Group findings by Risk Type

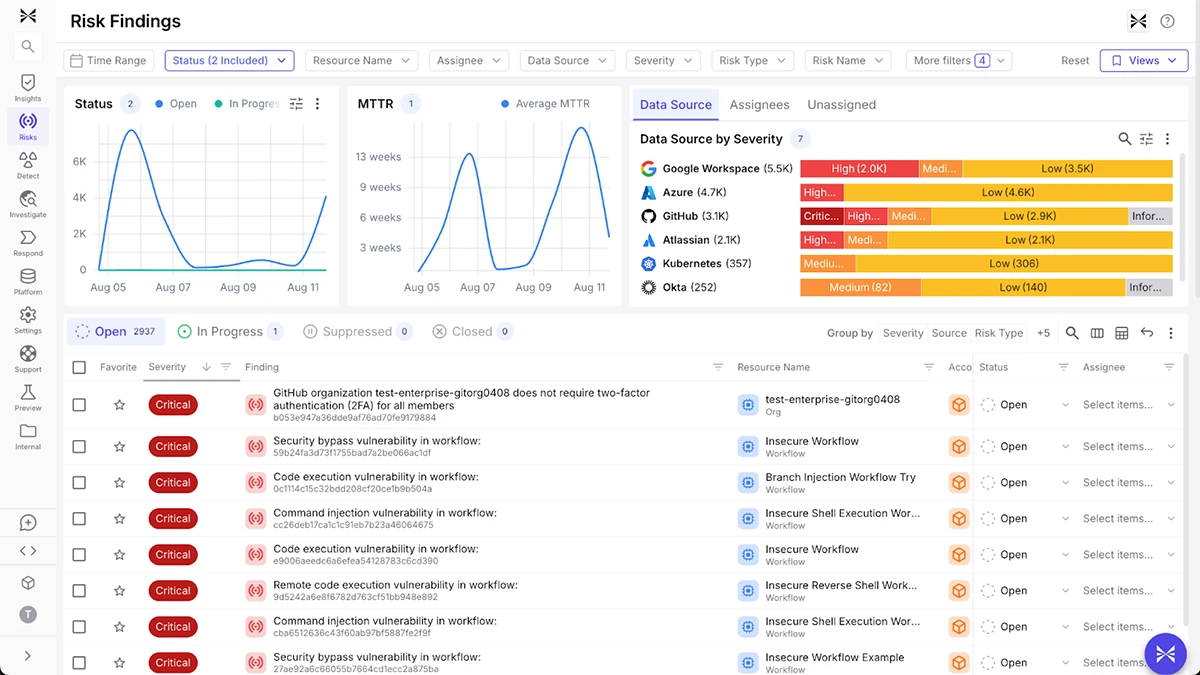click(998, 333)
